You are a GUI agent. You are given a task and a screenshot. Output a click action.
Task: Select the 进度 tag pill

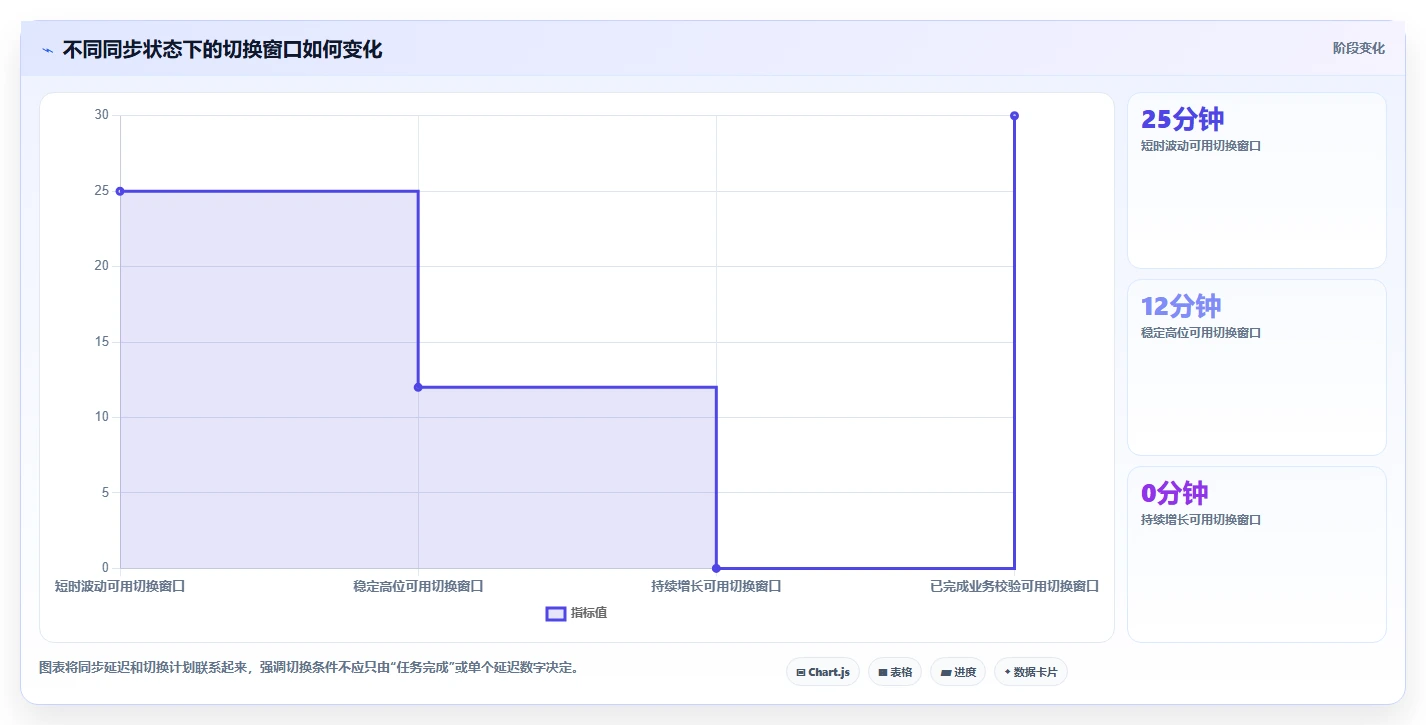pos(958,672)
